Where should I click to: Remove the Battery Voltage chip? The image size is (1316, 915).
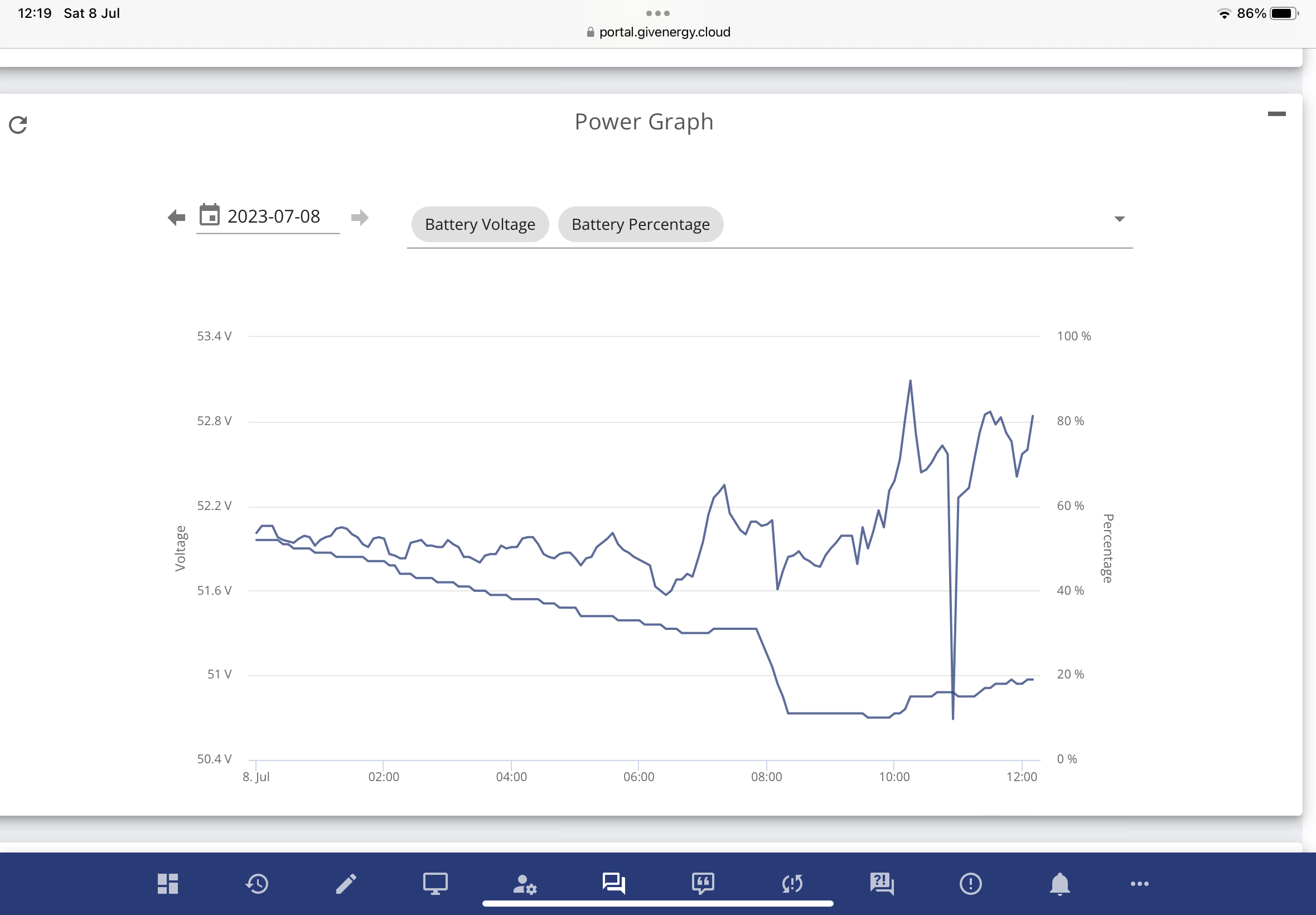[x=480, y=224]
